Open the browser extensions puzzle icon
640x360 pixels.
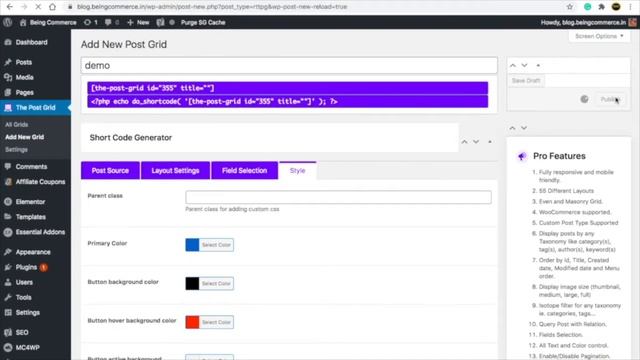point(601,7)
